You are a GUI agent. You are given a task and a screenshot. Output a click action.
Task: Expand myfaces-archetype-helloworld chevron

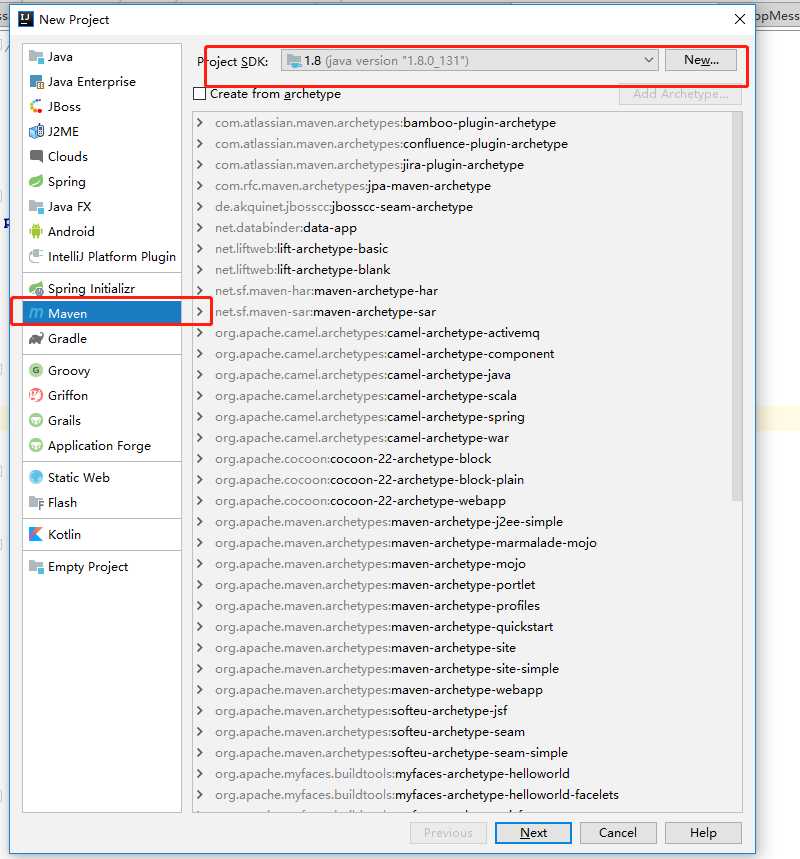click(200, 774)
